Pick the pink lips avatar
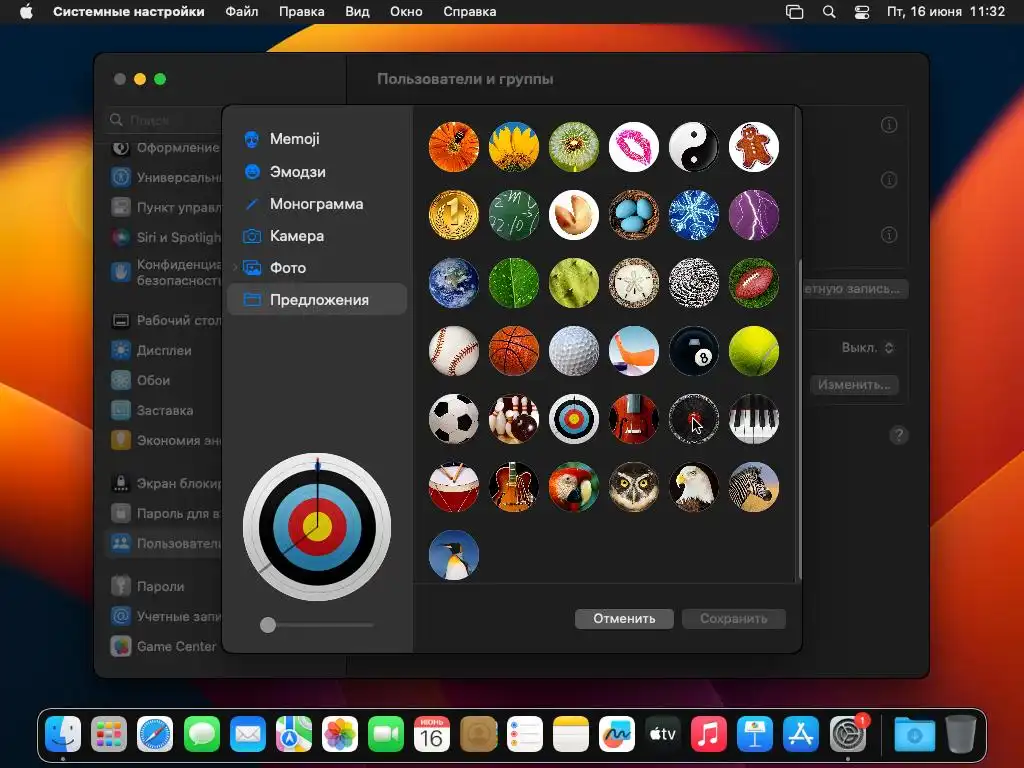 pos(633,147)
